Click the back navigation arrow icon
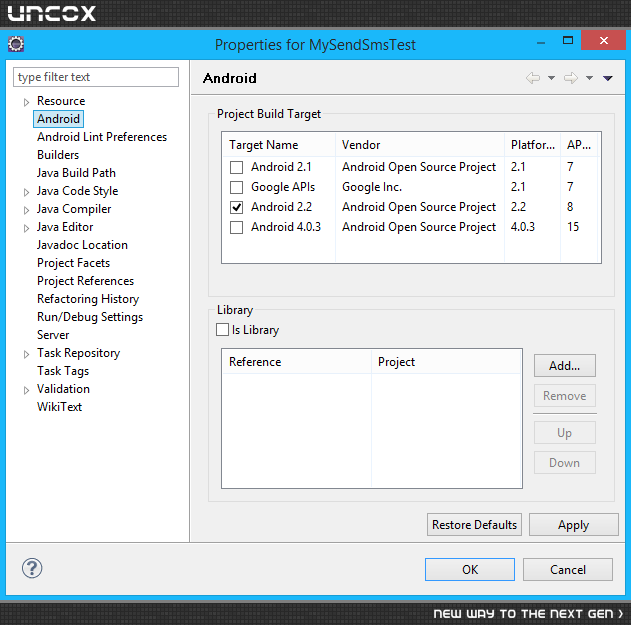The image size is (631, 625). pyautogui.click(x=533, y=78)
